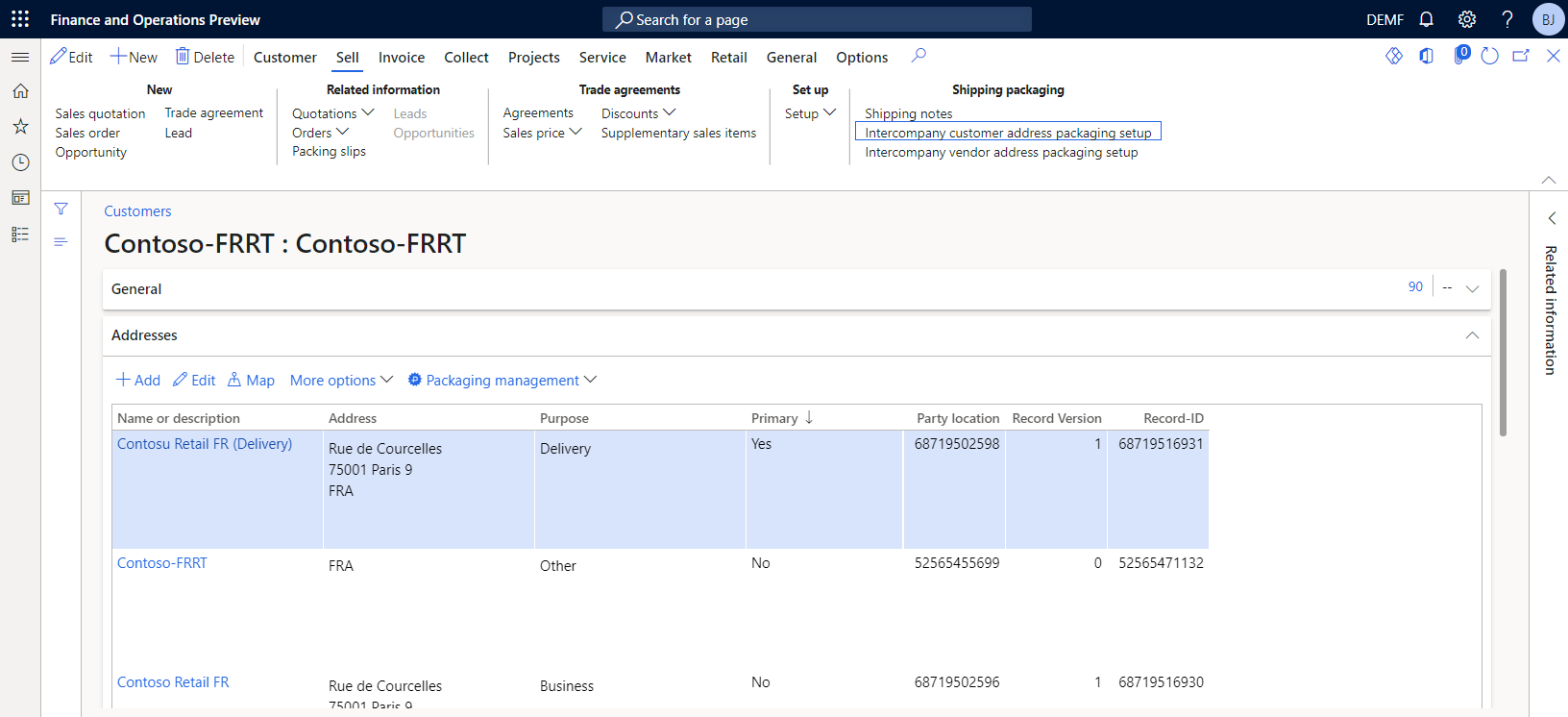1568x717 pixels.
Task: Switch to the Invoice tab
Action: tap(402, 57)
